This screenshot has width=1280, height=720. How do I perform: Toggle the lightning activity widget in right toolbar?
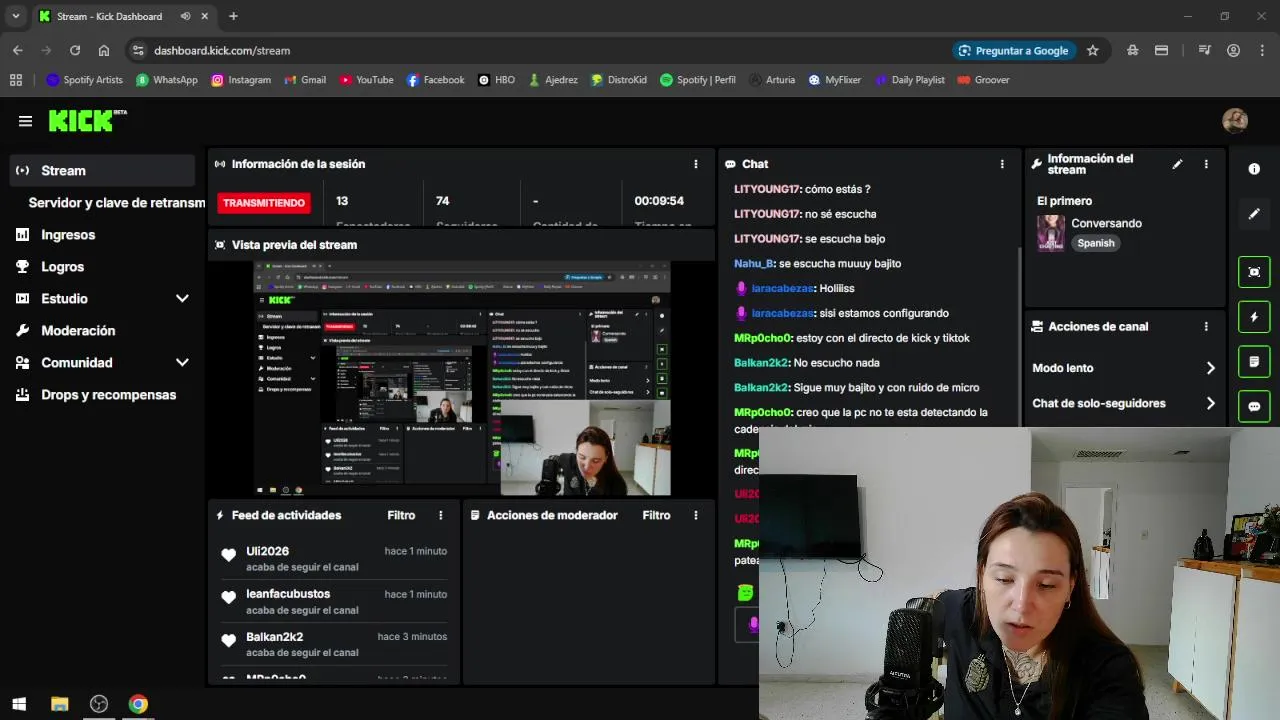tap(1254, 317)
